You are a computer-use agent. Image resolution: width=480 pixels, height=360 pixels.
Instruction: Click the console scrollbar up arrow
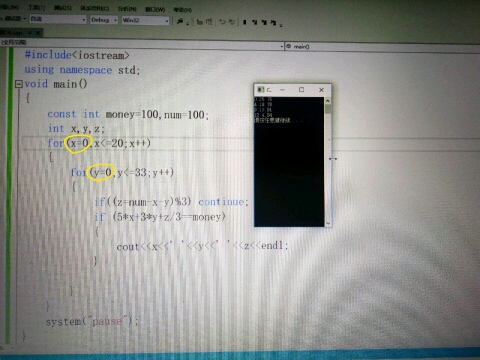pyautogui.click(x=328, y=101)
